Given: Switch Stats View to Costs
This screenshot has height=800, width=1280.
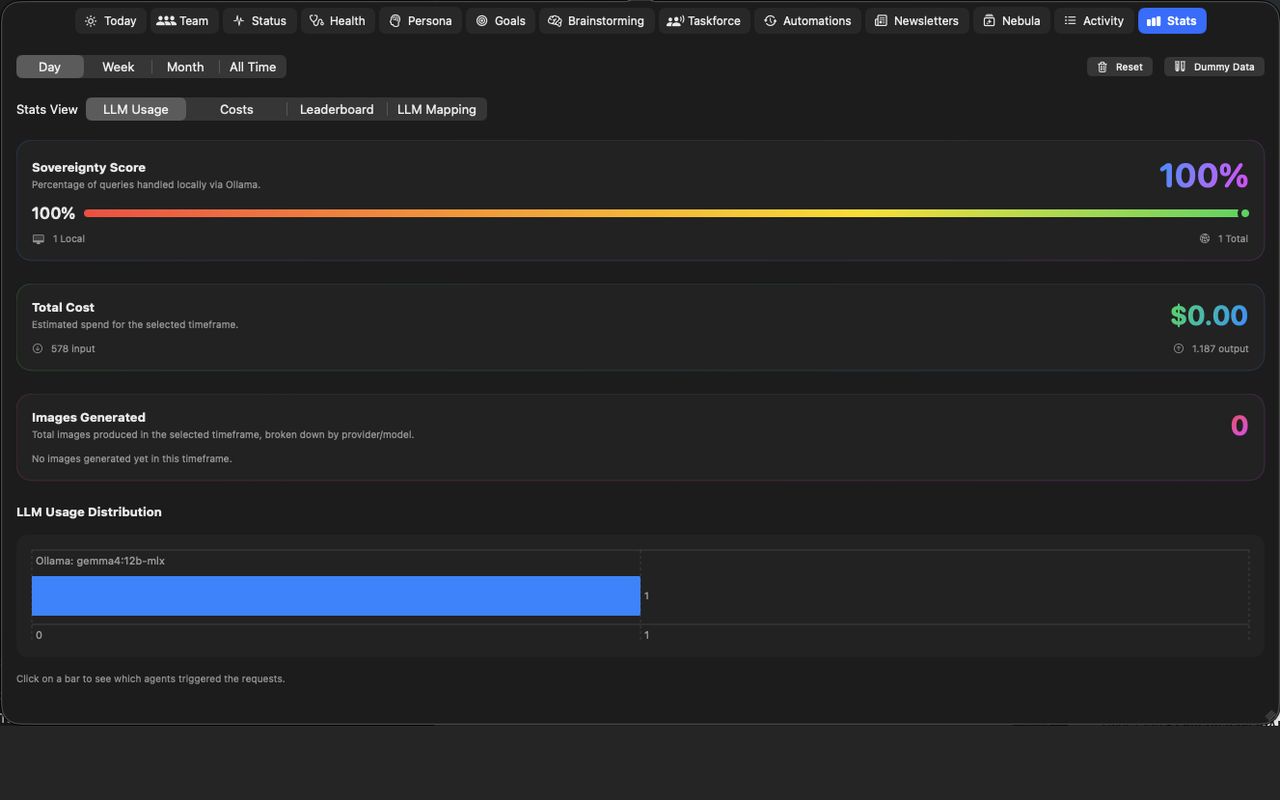Looking at the screenshot, I should [237, 109].
